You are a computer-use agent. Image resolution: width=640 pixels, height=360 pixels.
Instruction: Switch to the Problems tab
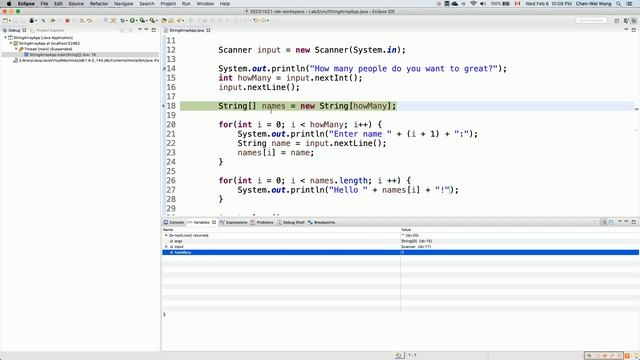[x=262, y=222]
